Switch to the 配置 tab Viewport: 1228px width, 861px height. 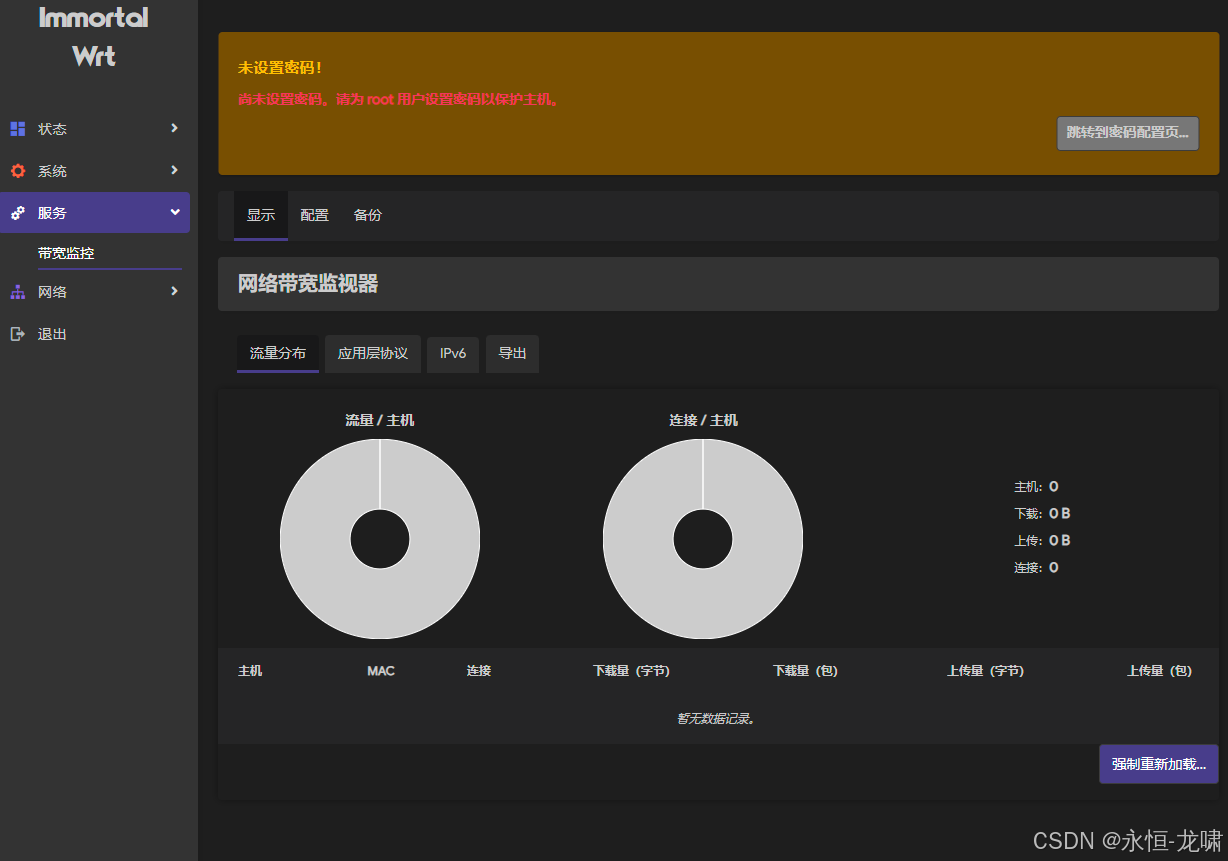pos(314,215)
